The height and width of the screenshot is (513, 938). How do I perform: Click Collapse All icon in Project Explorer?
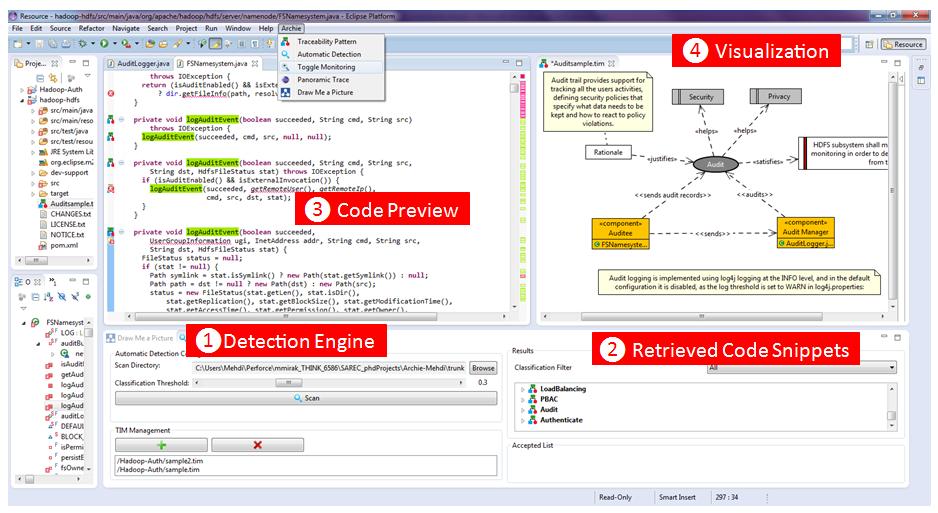40,78
